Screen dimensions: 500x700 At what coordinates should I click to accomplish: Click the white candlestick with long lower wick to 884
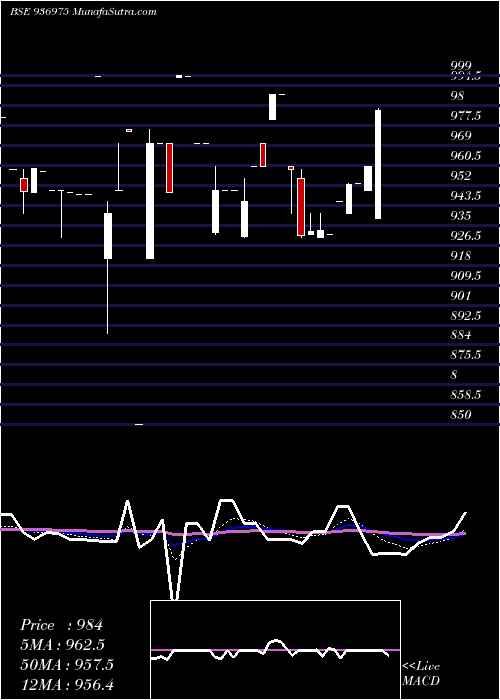click(108, 267)
